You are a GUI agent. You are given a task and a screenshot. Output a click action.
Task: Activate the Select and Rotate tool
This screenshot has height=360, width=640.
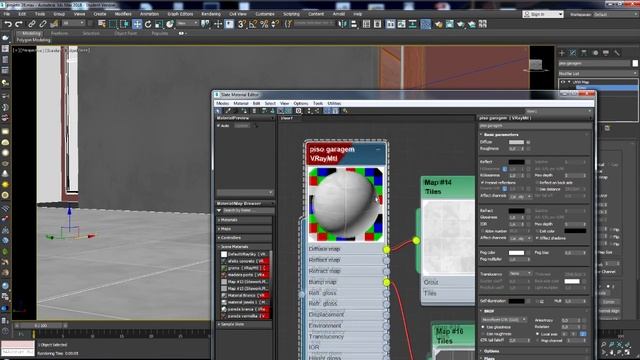[x=148, y=24]
